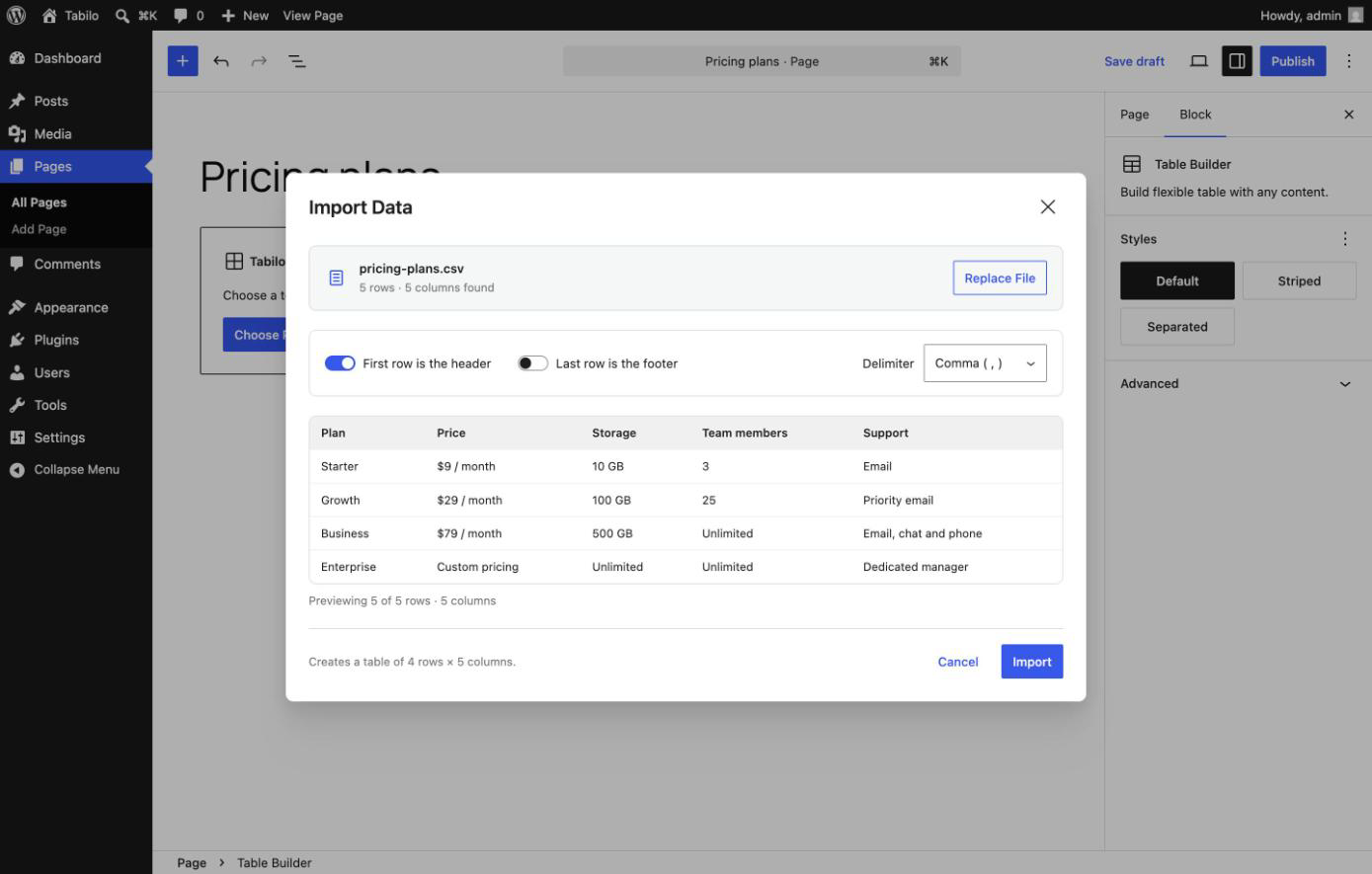The width and height of the screenshot is (1372, 874).
Task: Click the Import button
Action: [1032, 662]
